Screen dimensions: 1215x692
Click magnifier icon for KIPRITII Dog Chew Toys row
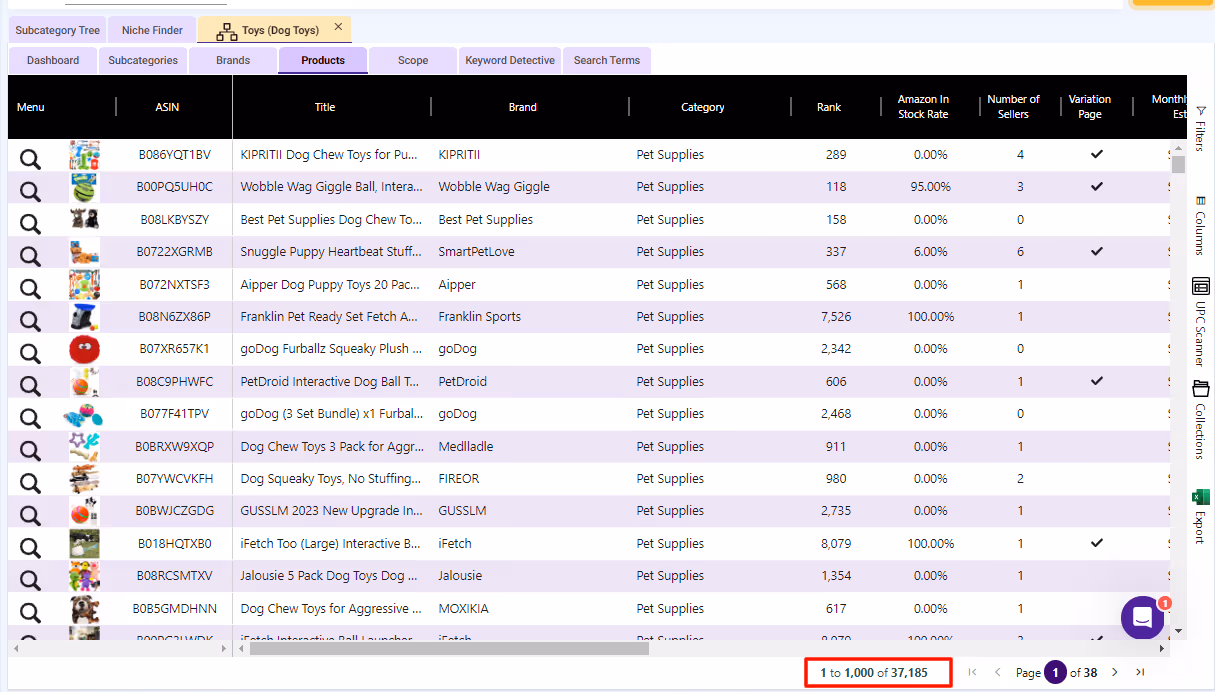click(x=30, y=158)
